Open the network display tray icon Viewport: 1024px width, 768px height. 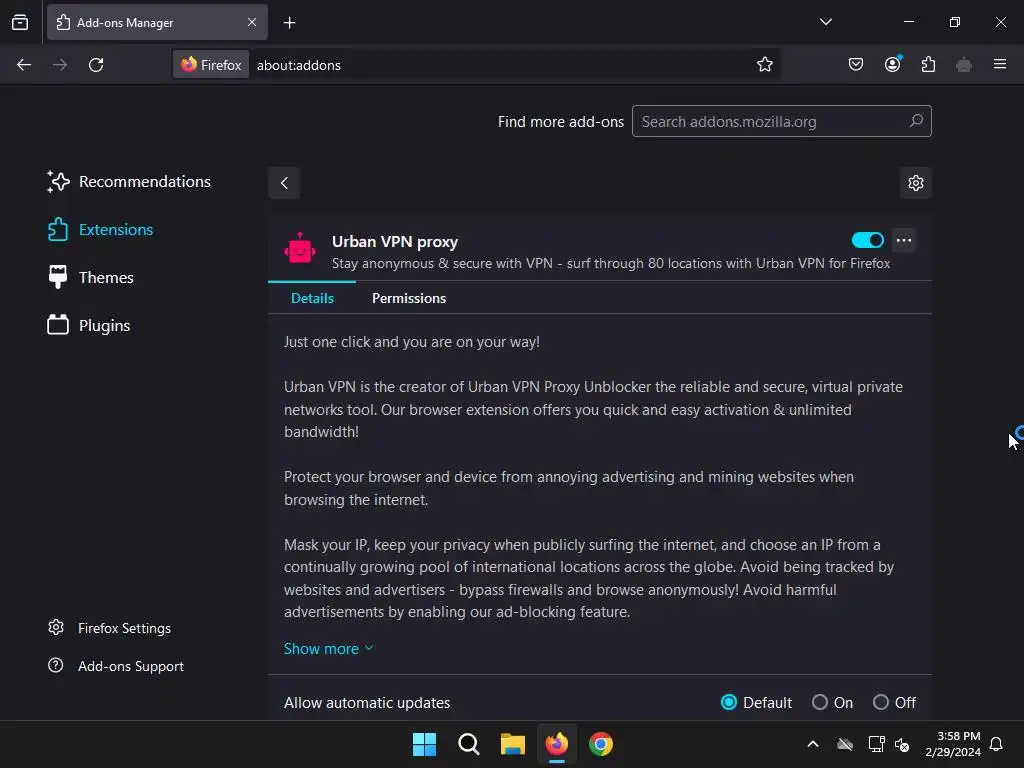[876, 744]
